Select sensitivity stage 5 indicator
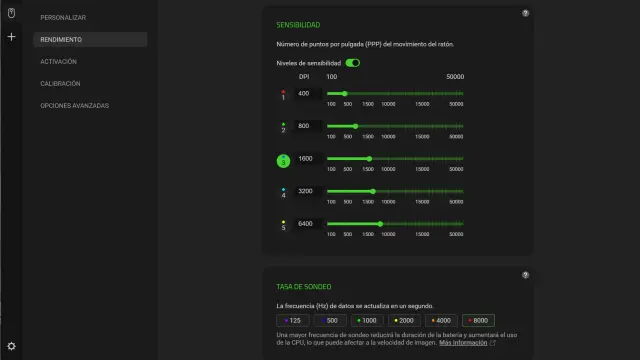This screenshot has width=640, height=360. click(x=283, y=225)
